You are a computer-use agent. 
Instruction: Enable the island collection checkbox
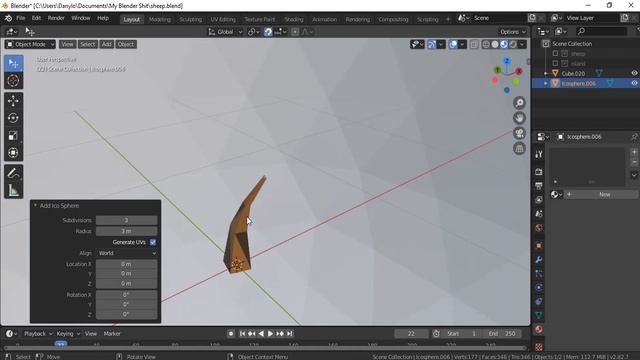point(555,63)
